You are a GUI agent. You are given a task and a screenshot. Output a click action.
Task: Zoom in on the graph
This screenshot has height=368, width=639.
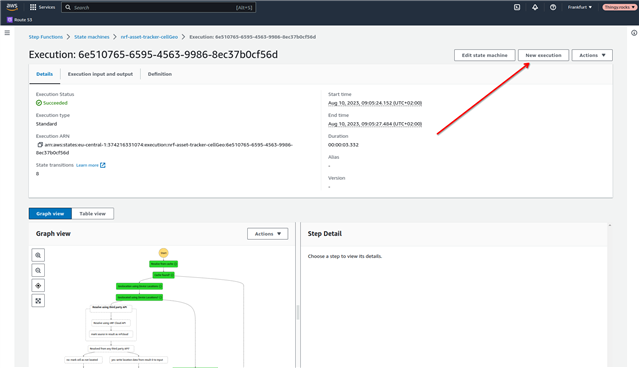pos(38,255)
